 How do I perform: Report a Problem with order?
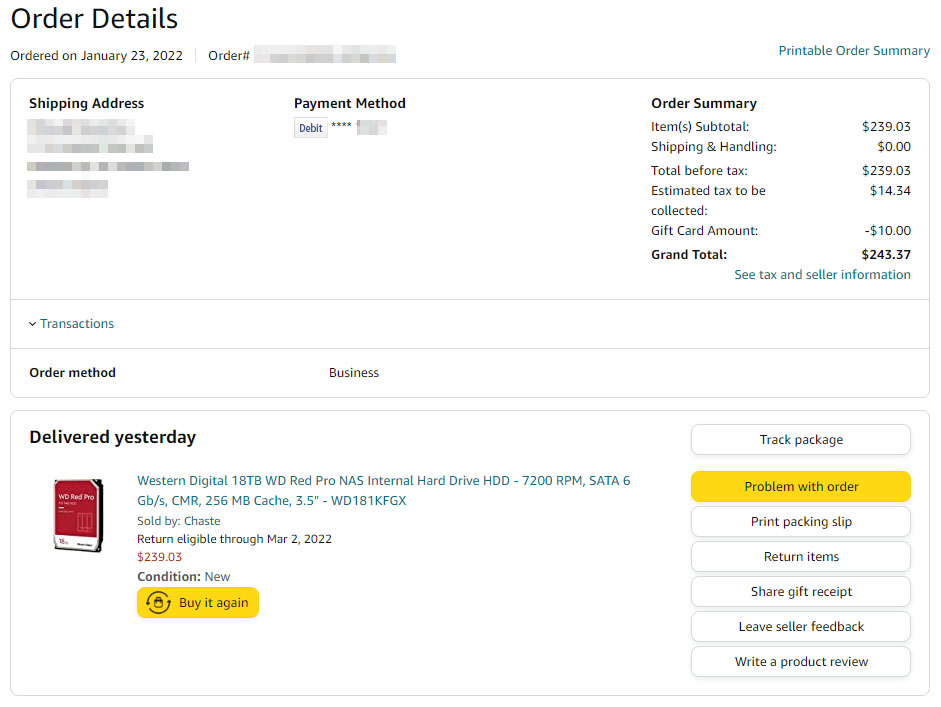[801, 487]
